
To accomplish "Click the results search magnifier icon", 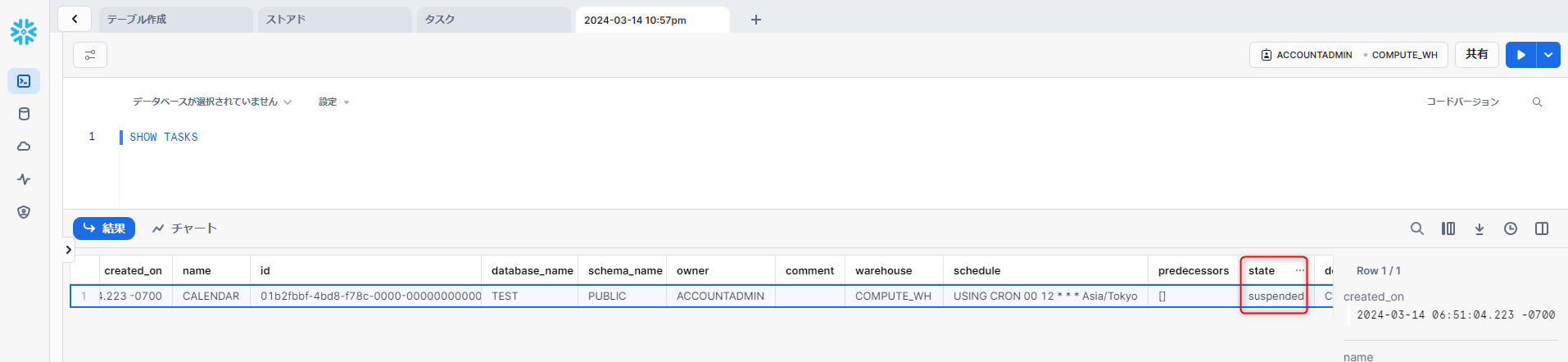I will tap(1416, 229).
